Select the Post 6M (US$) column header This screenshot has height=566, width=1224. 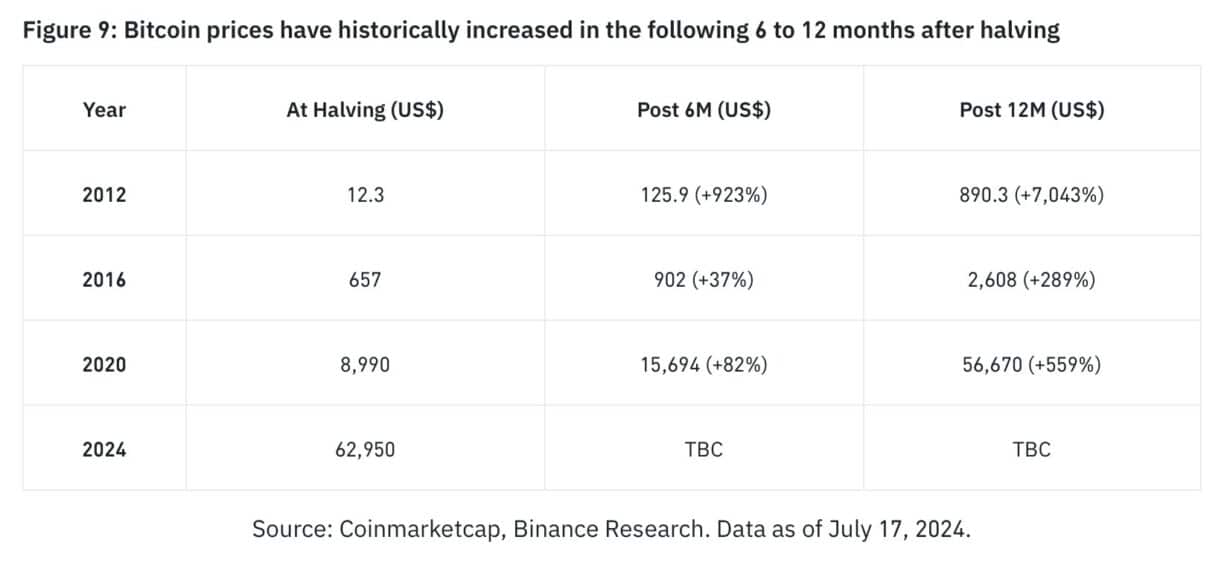tap(704, 110)
